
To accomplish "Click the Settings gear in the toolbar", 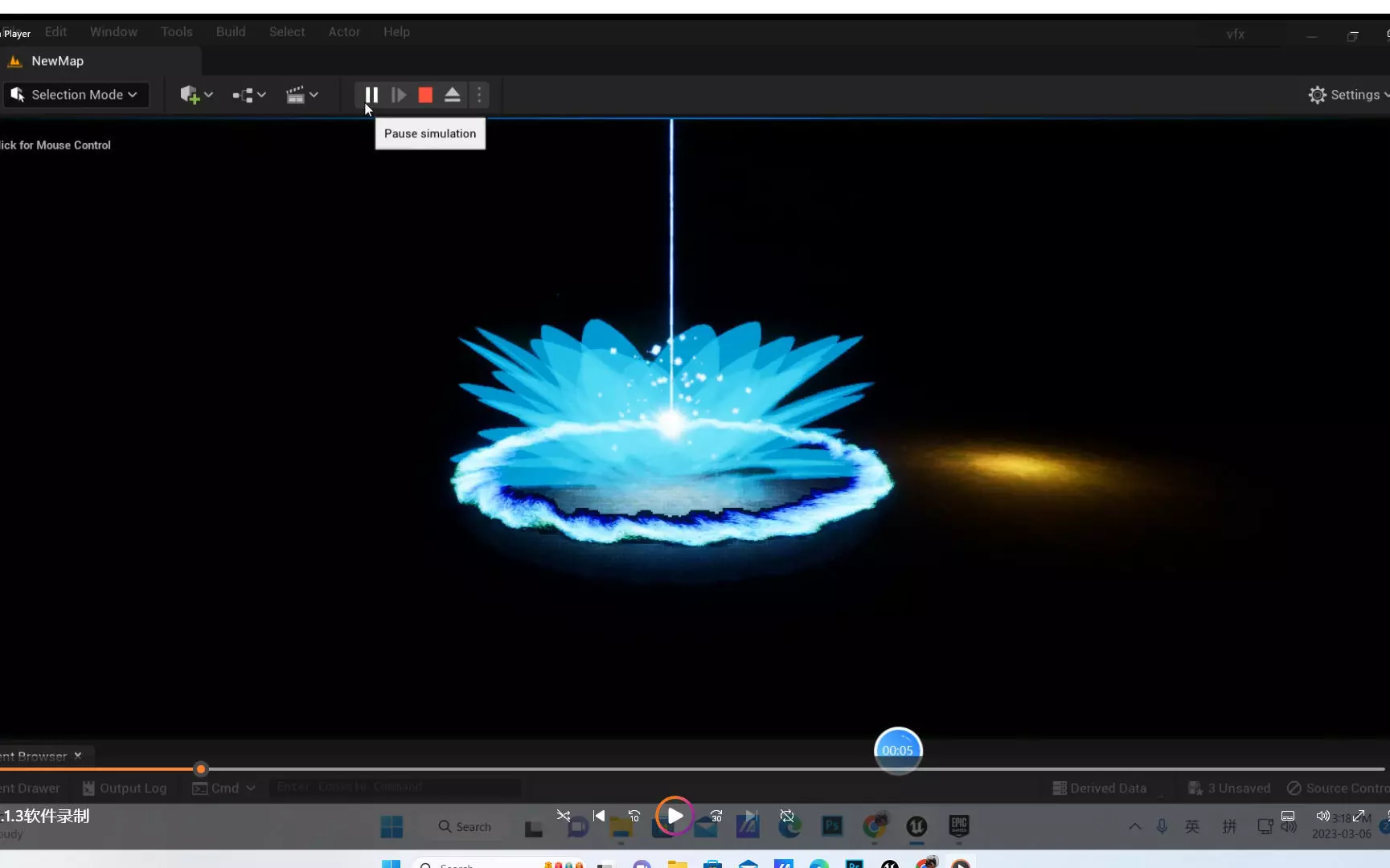I will [1317, 95].
